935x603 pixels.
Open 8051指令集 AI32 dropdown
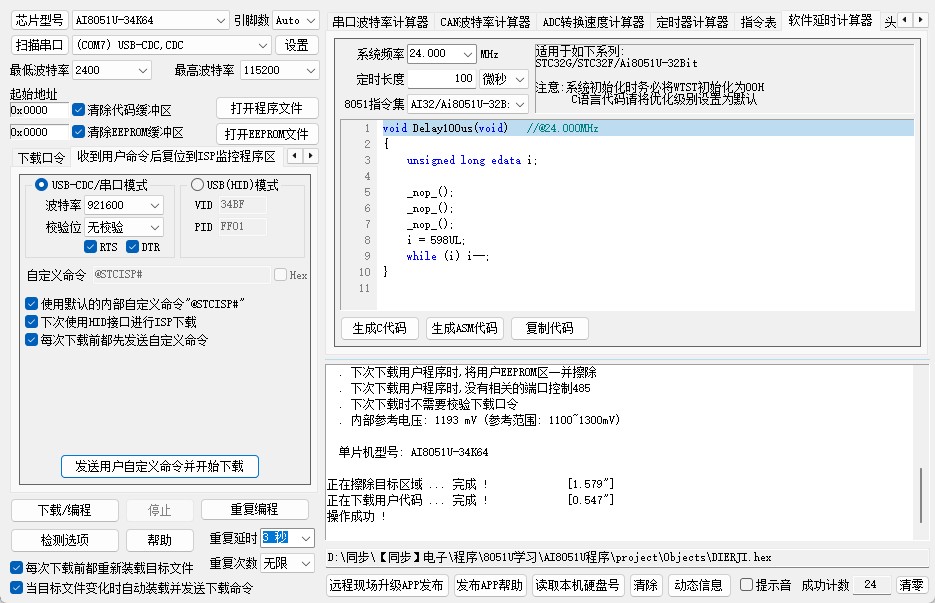(468, 104)
